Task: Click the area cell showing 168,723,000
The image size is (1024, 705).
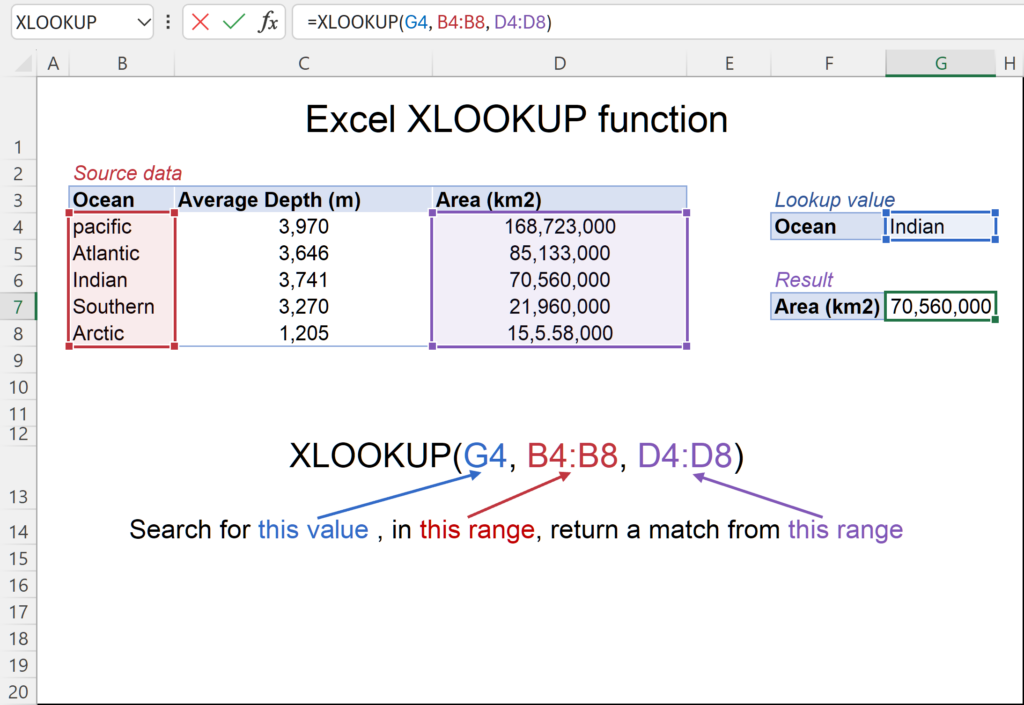Action: coord(559,227)
